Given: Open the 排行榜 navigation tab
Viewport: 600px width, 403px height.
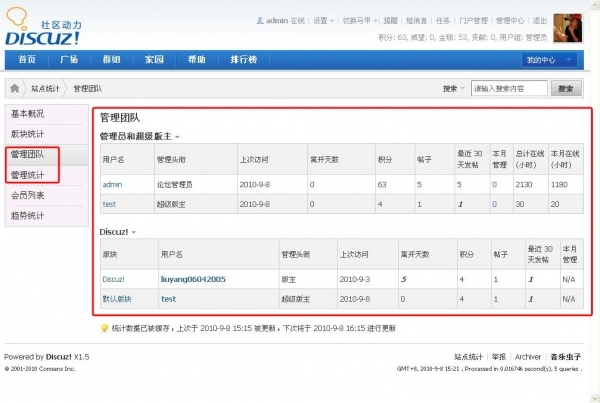Looking at the screenshot, I should (x=244, y=59).
